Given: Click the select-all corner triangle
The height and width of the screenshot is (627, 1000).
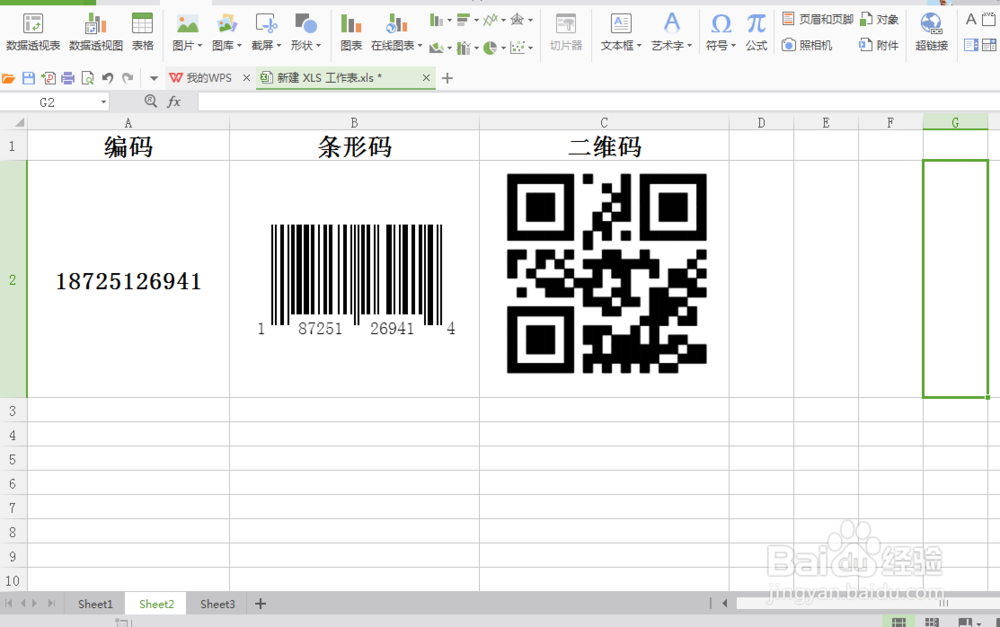Looking at the screenshot, I should pos(18,122).
